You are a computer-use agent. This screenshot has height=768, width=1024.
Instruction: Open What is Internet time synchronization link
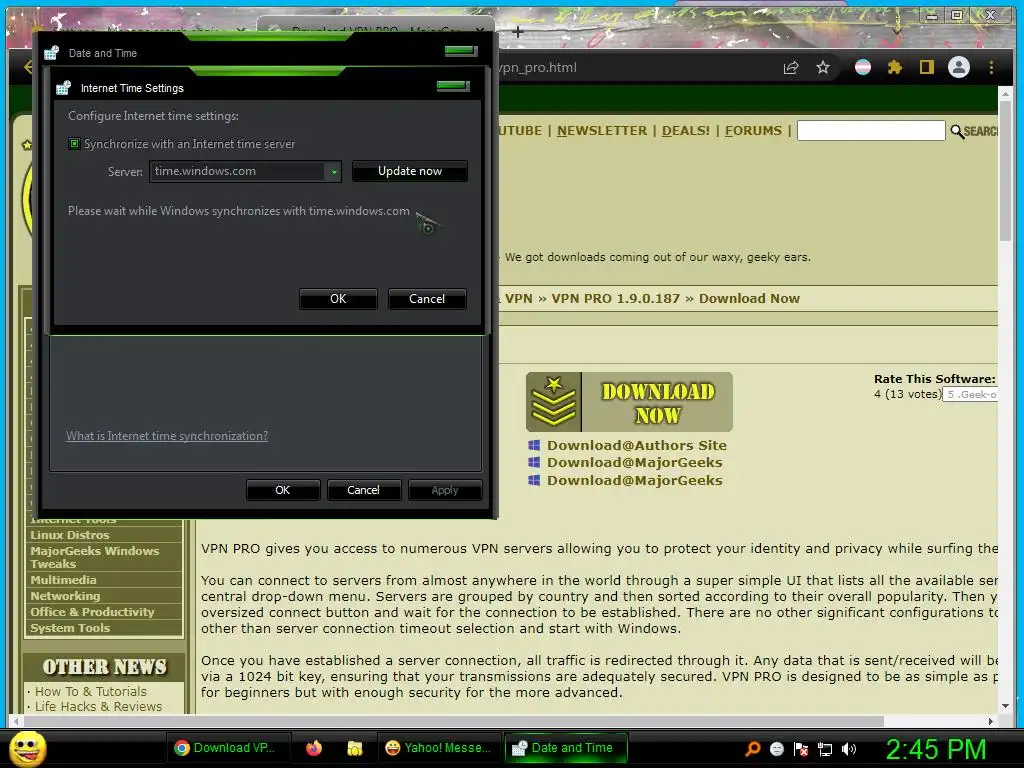pyautogui.click(x=167, y=436)
